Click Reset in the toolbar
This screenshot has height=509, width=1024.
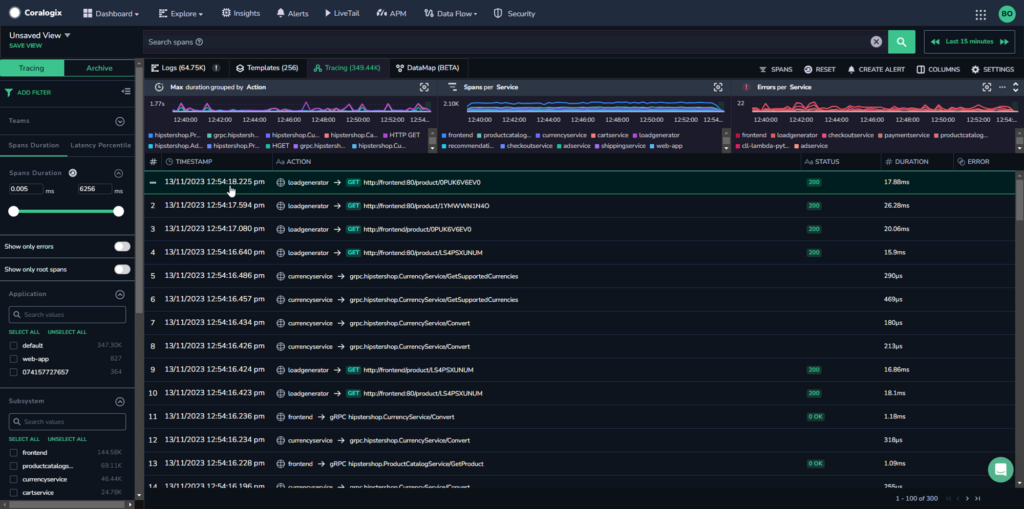click(820, 69)
